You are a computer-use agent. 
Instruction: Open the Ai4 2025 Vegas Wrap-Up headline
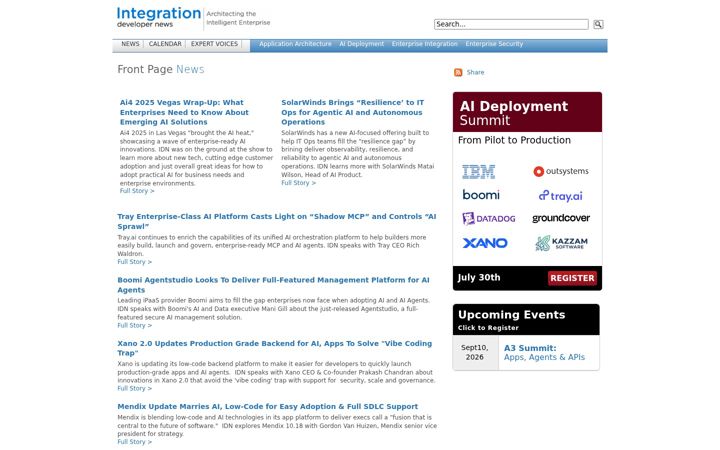click(x=184, y=112)
